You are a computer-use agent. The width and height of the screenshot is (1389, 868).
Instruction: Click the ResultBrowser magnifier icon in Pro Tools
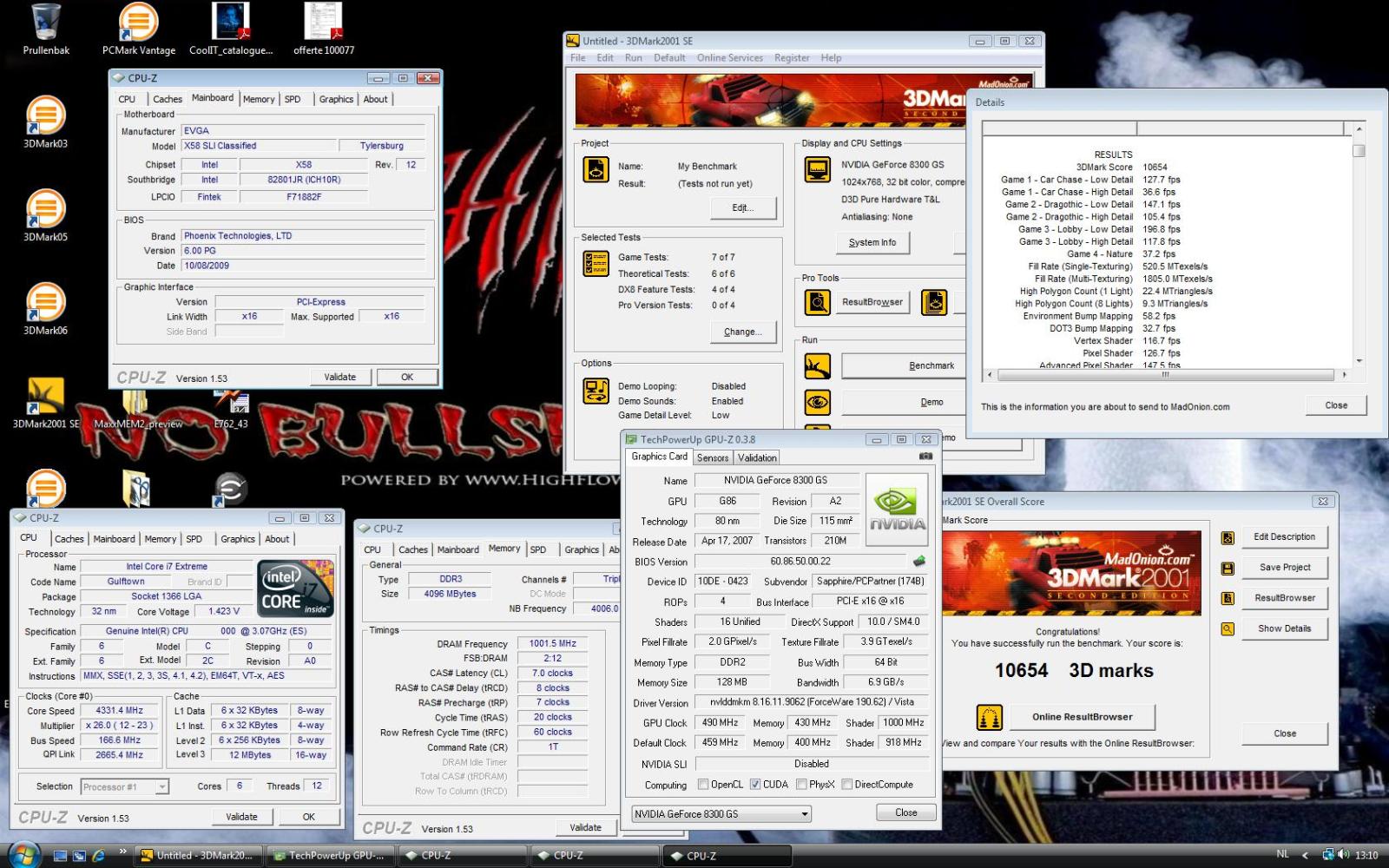click(x=817, y=302)
